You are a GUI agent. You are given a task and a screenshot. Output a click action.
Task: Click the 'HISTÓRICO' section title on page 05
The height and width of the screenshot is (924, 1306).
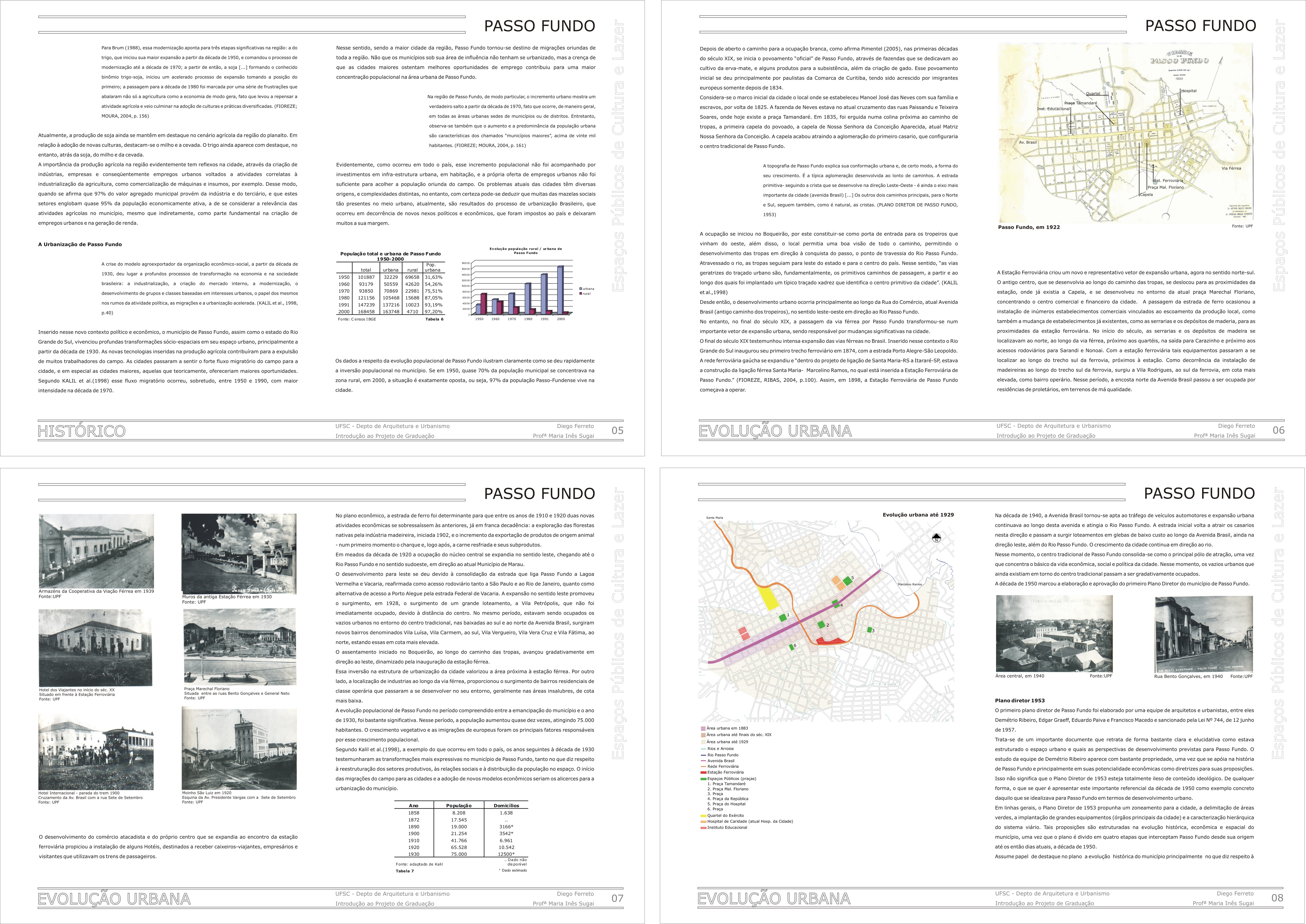point(81,431)
